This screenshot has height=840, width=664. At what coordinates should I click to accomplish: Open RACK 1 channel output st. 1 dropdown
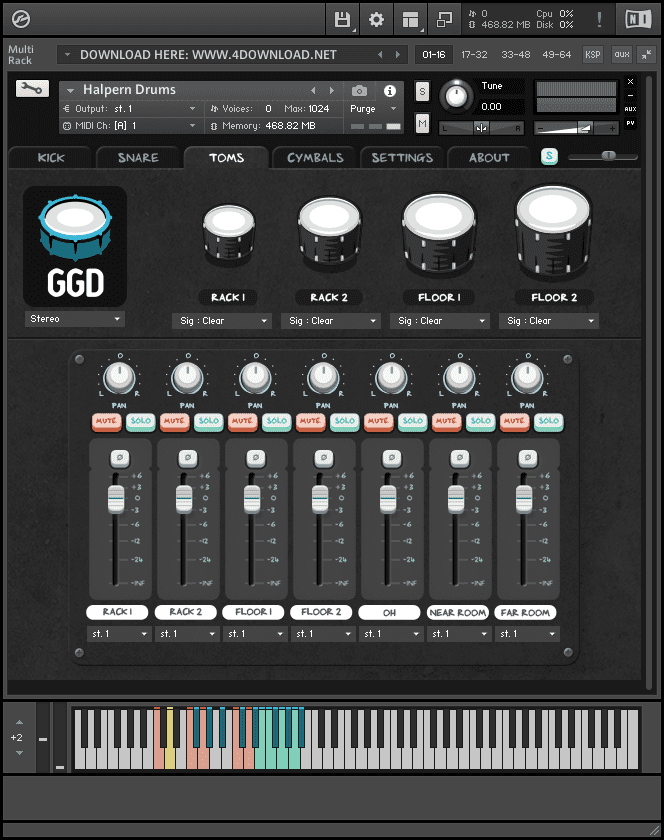(120, 634)
